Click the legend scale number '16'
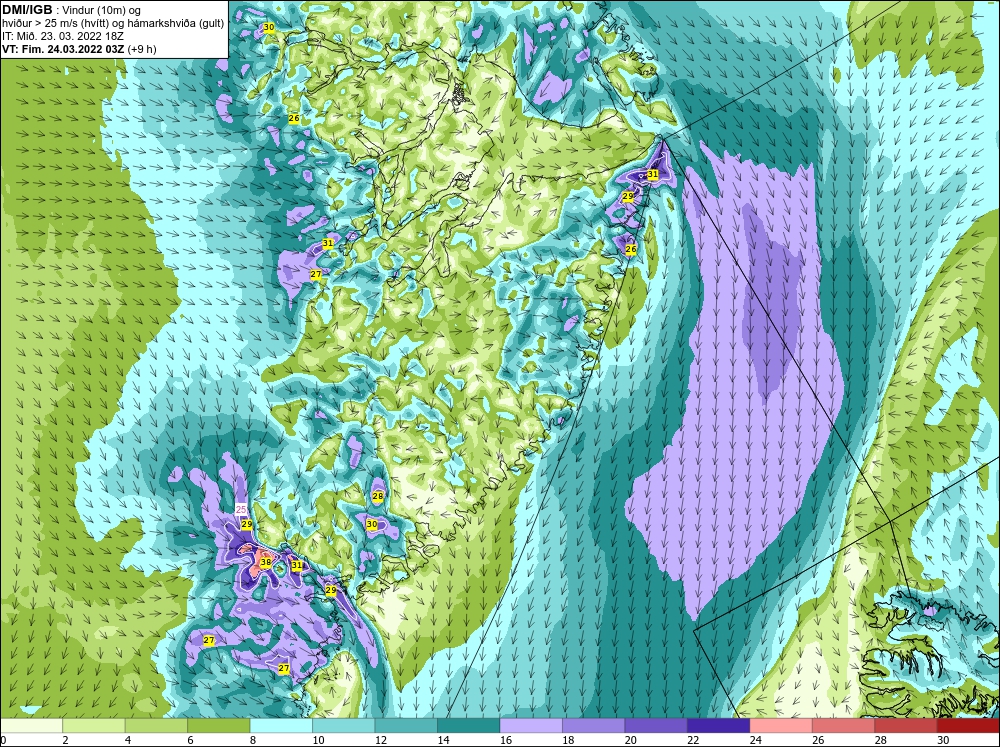The height and width of the screenshot is (747, 1000). (x=506, y=740)
